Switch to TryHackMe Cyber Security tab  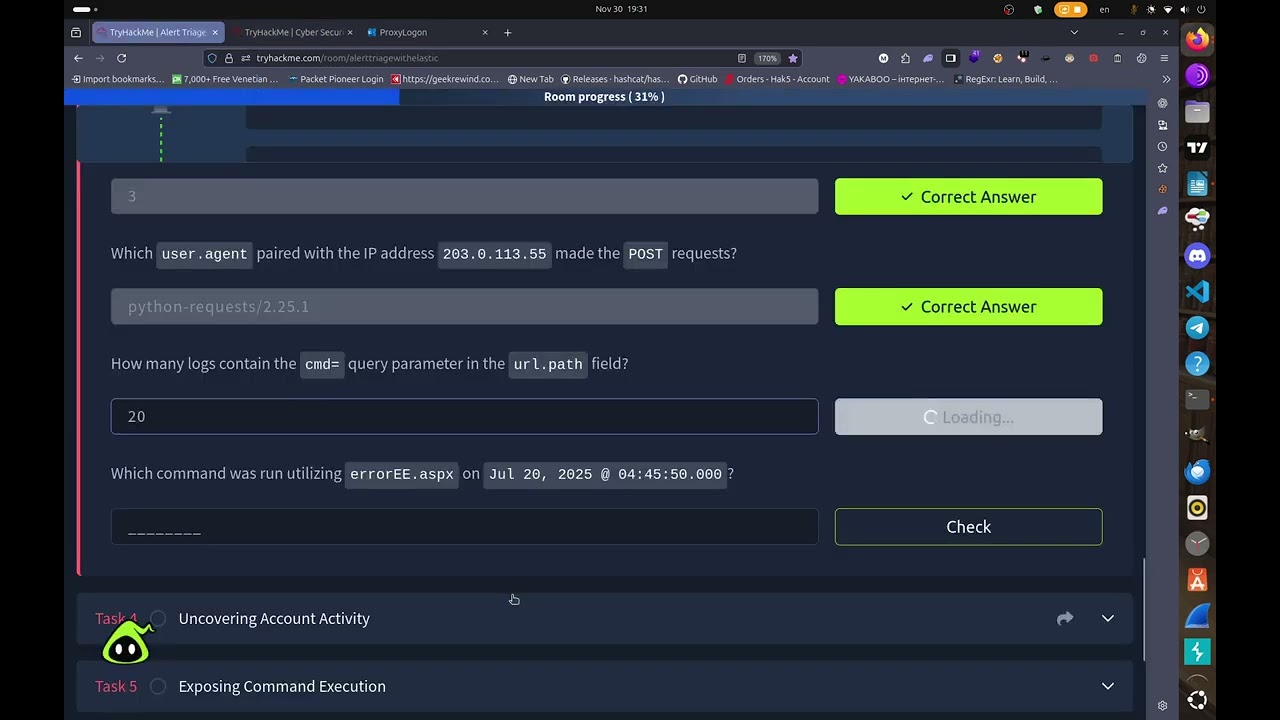pos(293,32)
